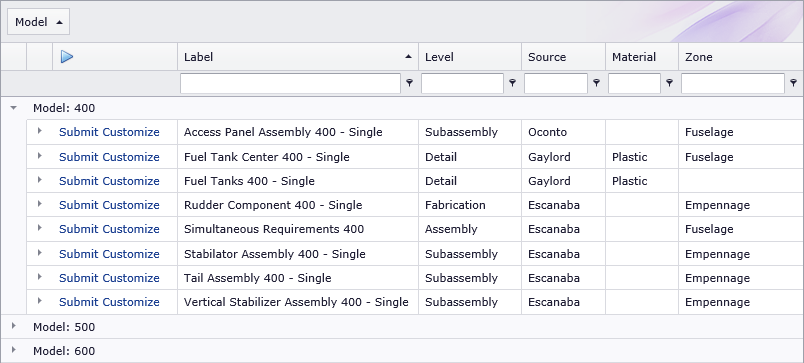
Task: Click Submit on Vertical Stabilizer Assembly row
Action: (79, 302)
